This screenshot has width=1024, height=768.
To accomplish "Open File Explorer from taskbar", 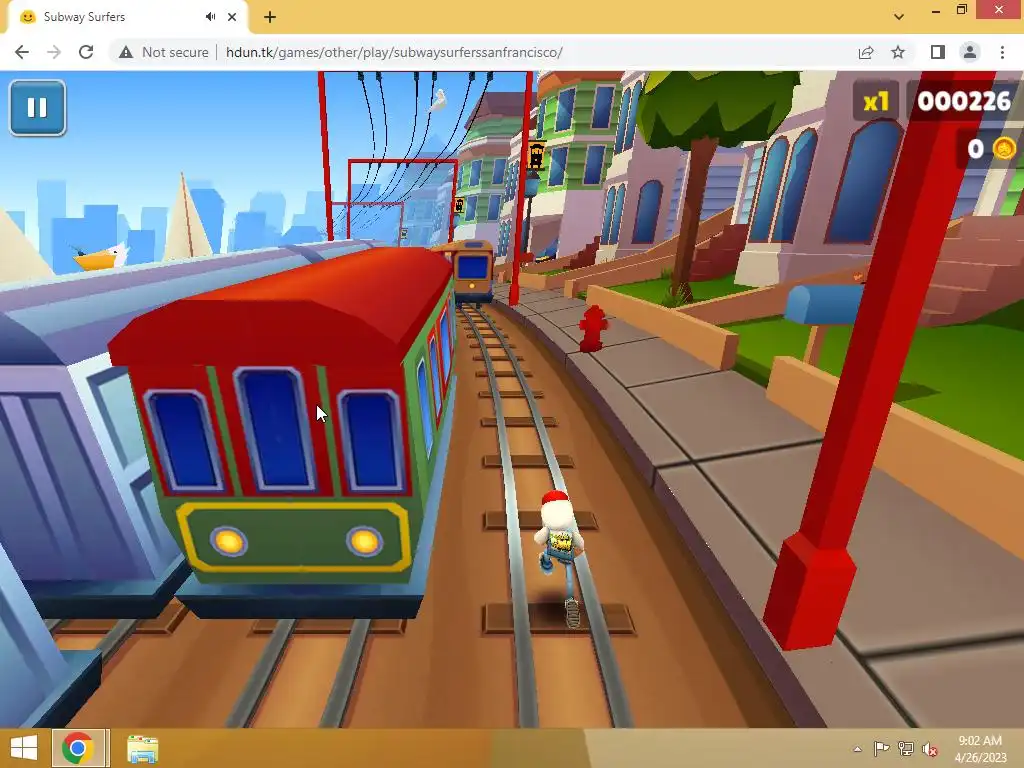I will 142,749.
